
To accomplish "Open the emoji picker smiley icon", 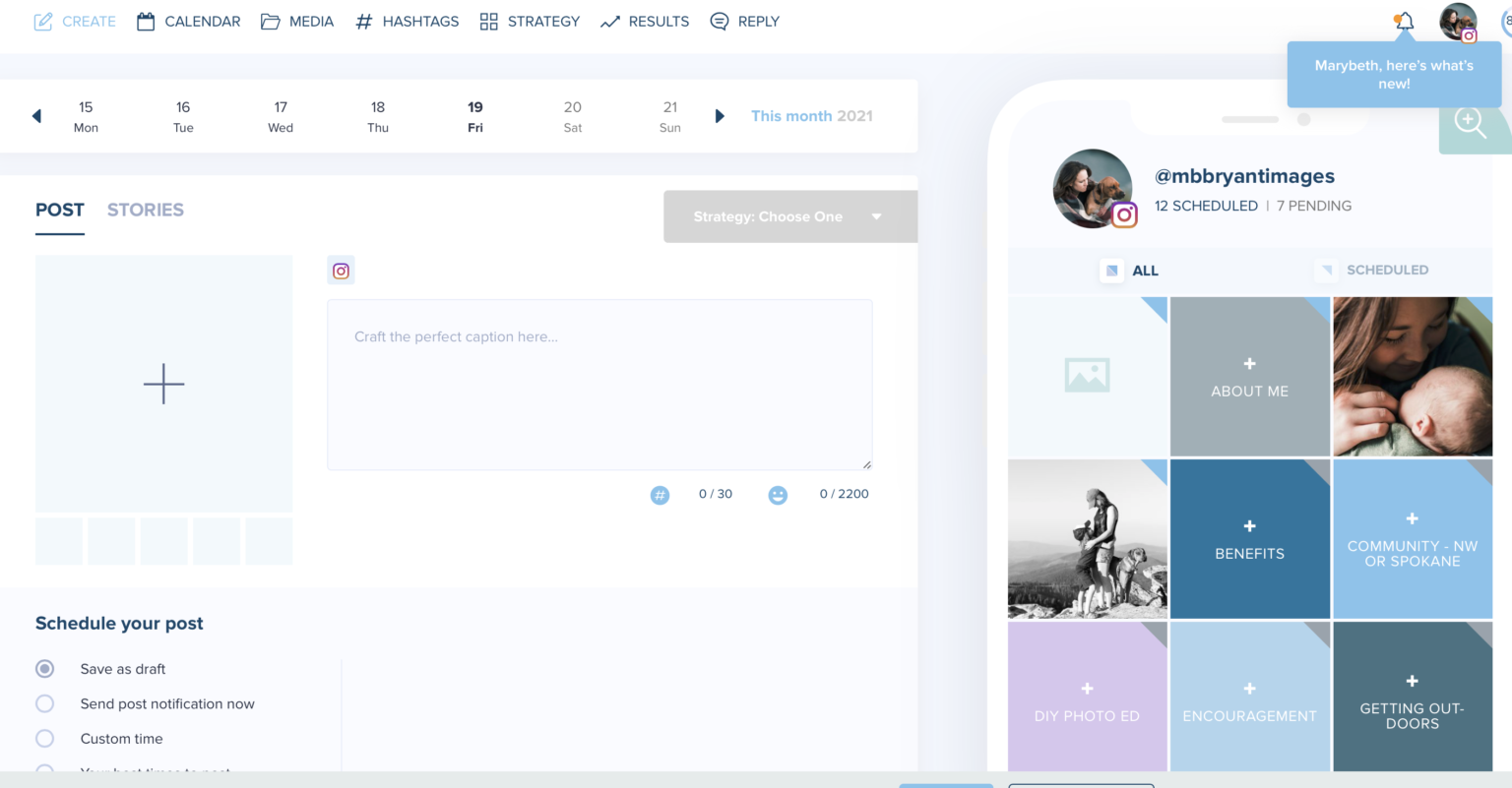I will [778, 495].
